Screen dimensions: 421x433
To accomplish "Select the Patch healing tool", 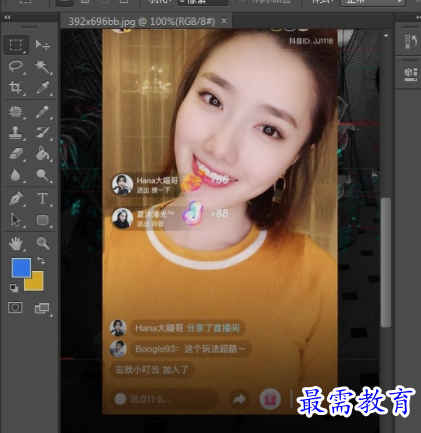I will (x=16, y=111).
